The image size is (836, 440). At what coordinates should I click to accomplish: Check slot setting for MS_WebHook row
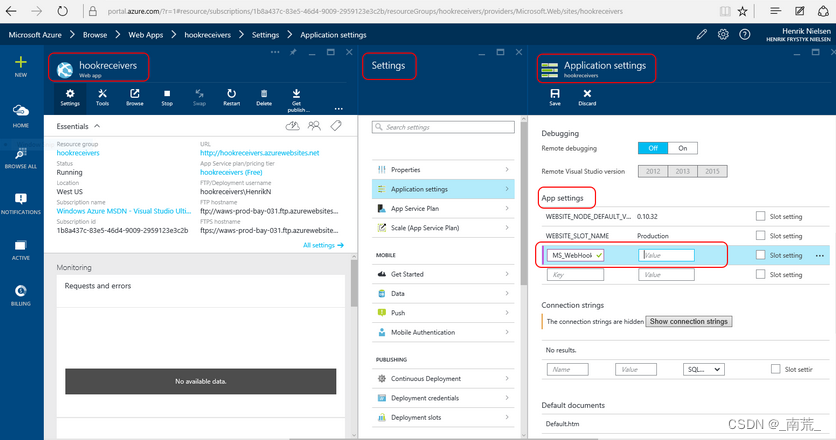click(x=760, y=255)
